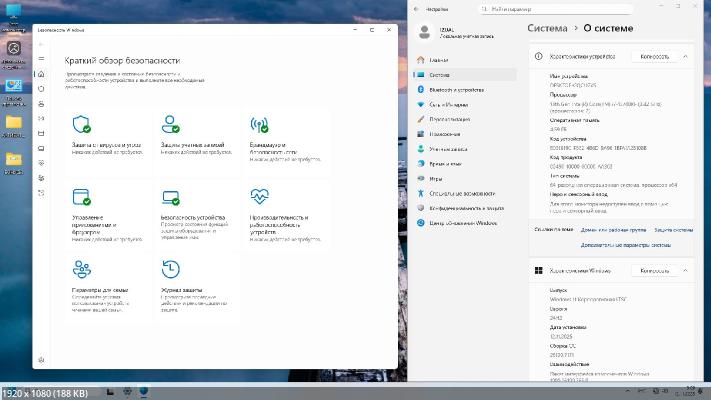Screen dimensions: 711x400
Task: Show hidden system tray icons chevron
Action: coord(629,390)
